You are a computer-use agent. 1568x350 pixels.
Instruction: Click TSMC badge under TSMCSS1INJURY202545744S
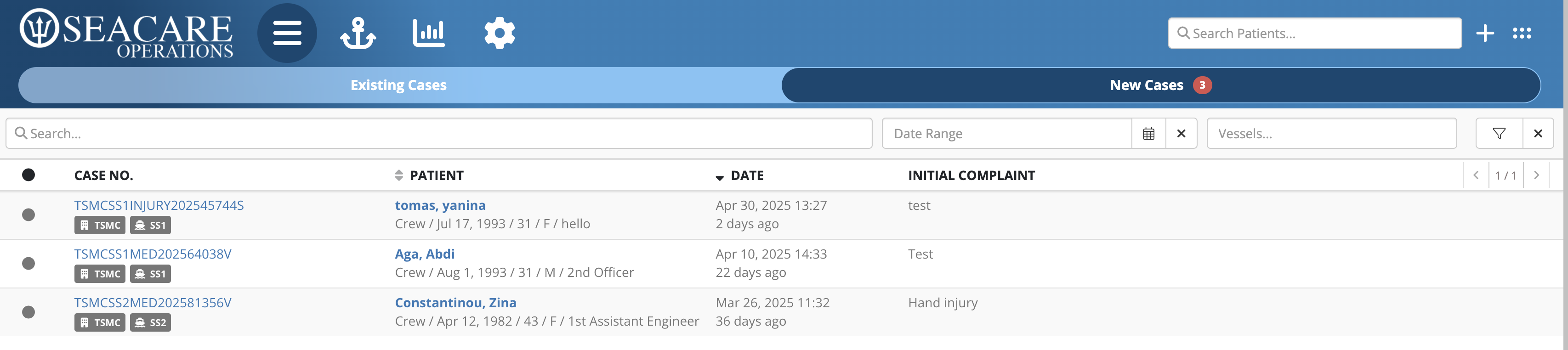click(100, 225)
